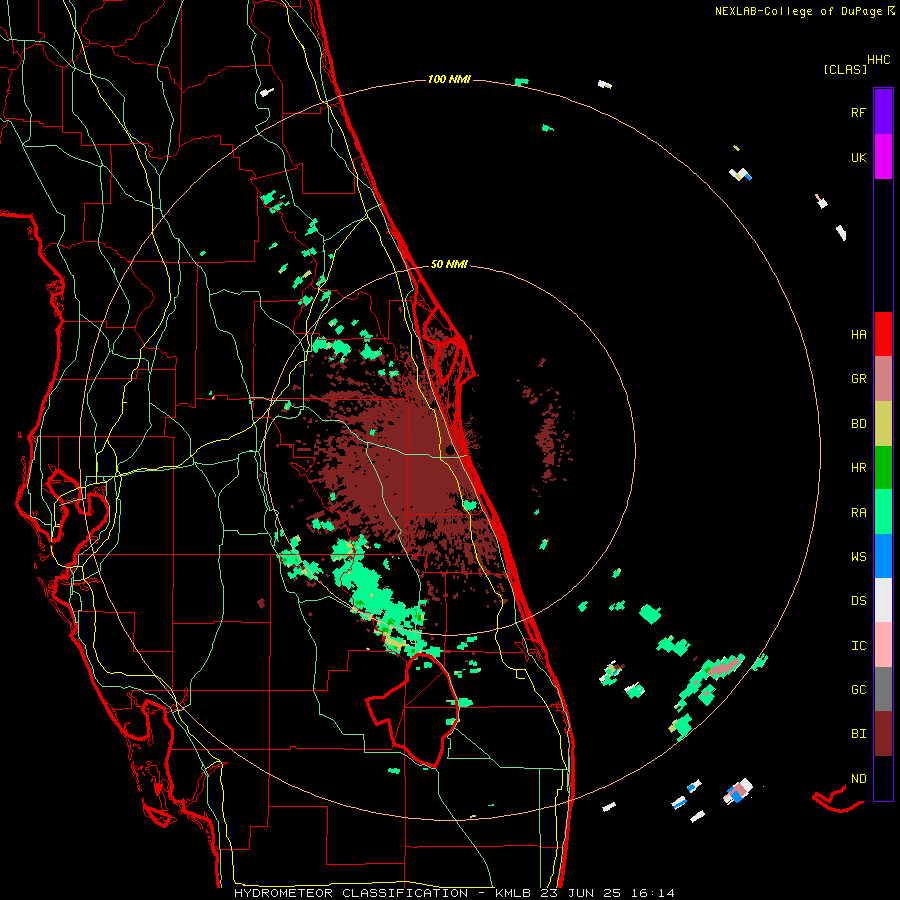The width and height of the screenshot is (900, 900).
Task: Click the 100 NMI range ring label
Action: click(449, 79)
